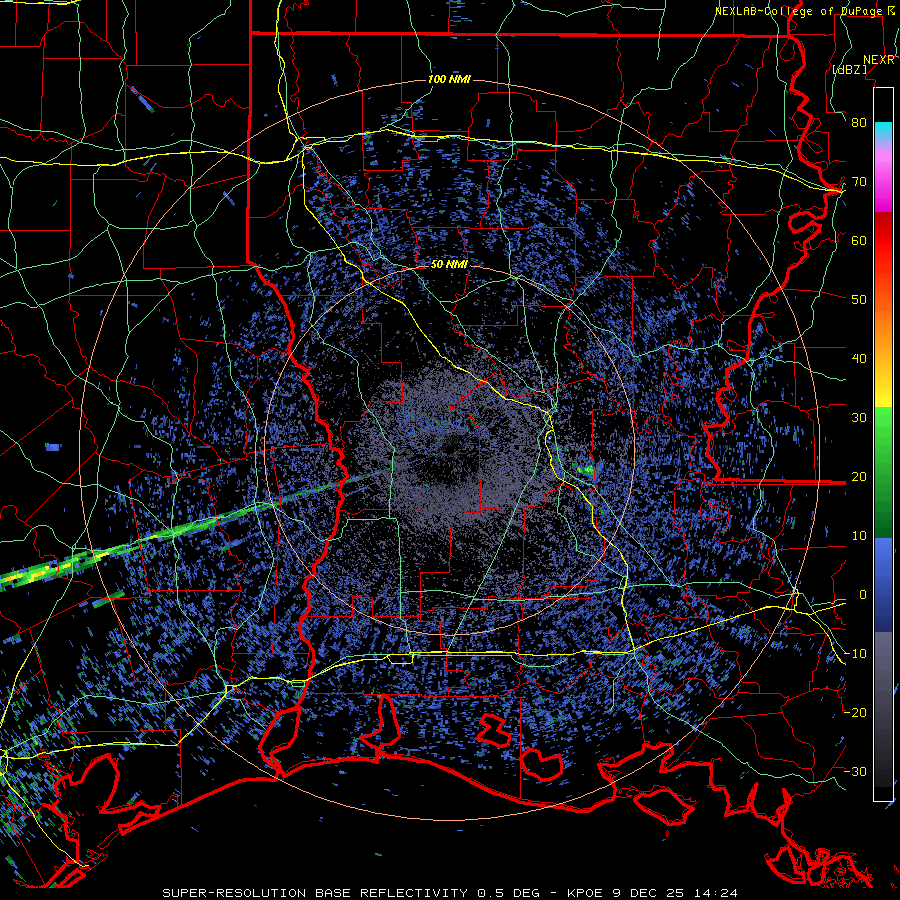Click the '80' value on the dBZ scale
The height and width of the screenshot is (900, 900).
click(x=859, y=123)
